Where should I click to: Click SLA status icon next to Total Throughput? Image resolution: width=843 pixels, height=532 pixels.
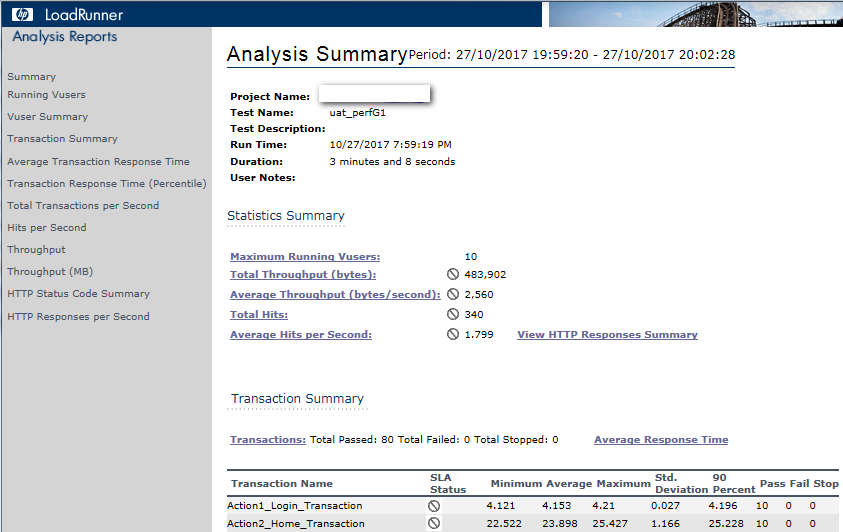tap(453, 274)
